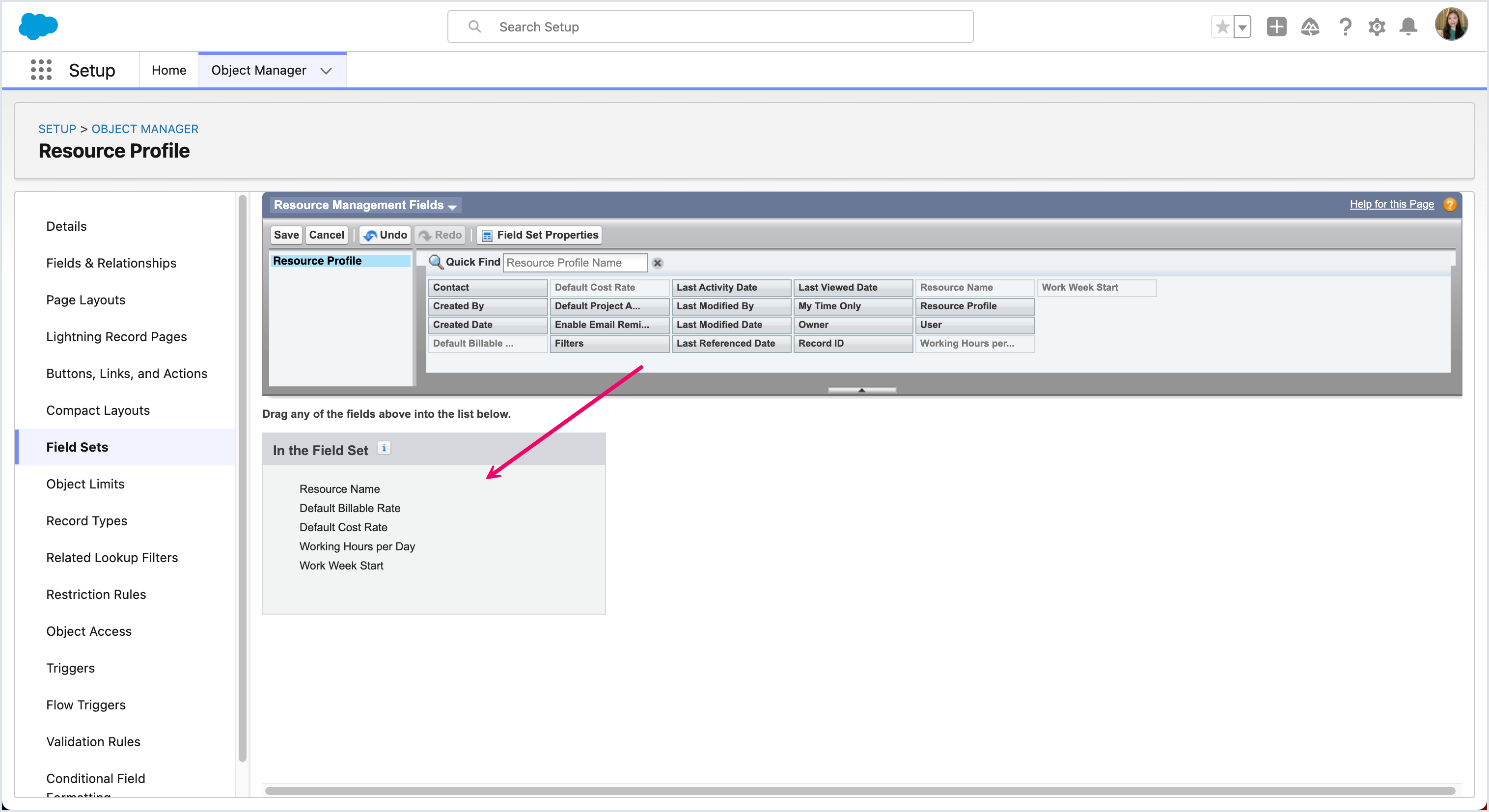Open Triggers in the sidebar
The height and width of the screenshot is (812, 1489).
[x=71, y=668]
